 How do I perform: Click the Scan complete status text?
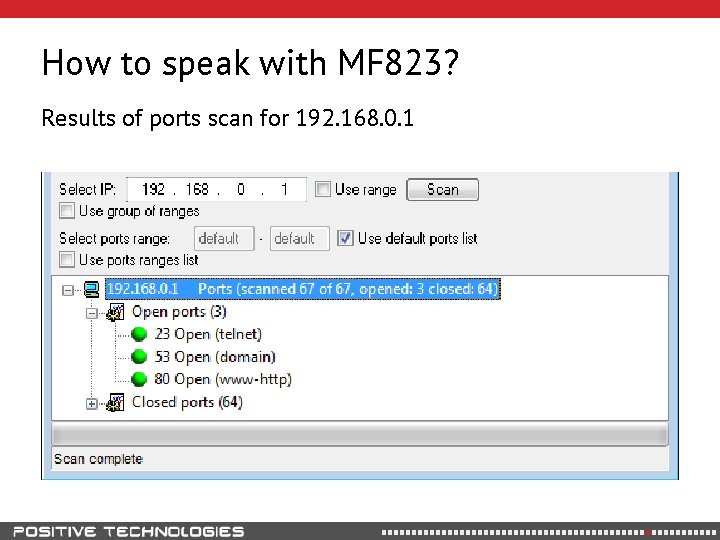click(x=98, y=459)
